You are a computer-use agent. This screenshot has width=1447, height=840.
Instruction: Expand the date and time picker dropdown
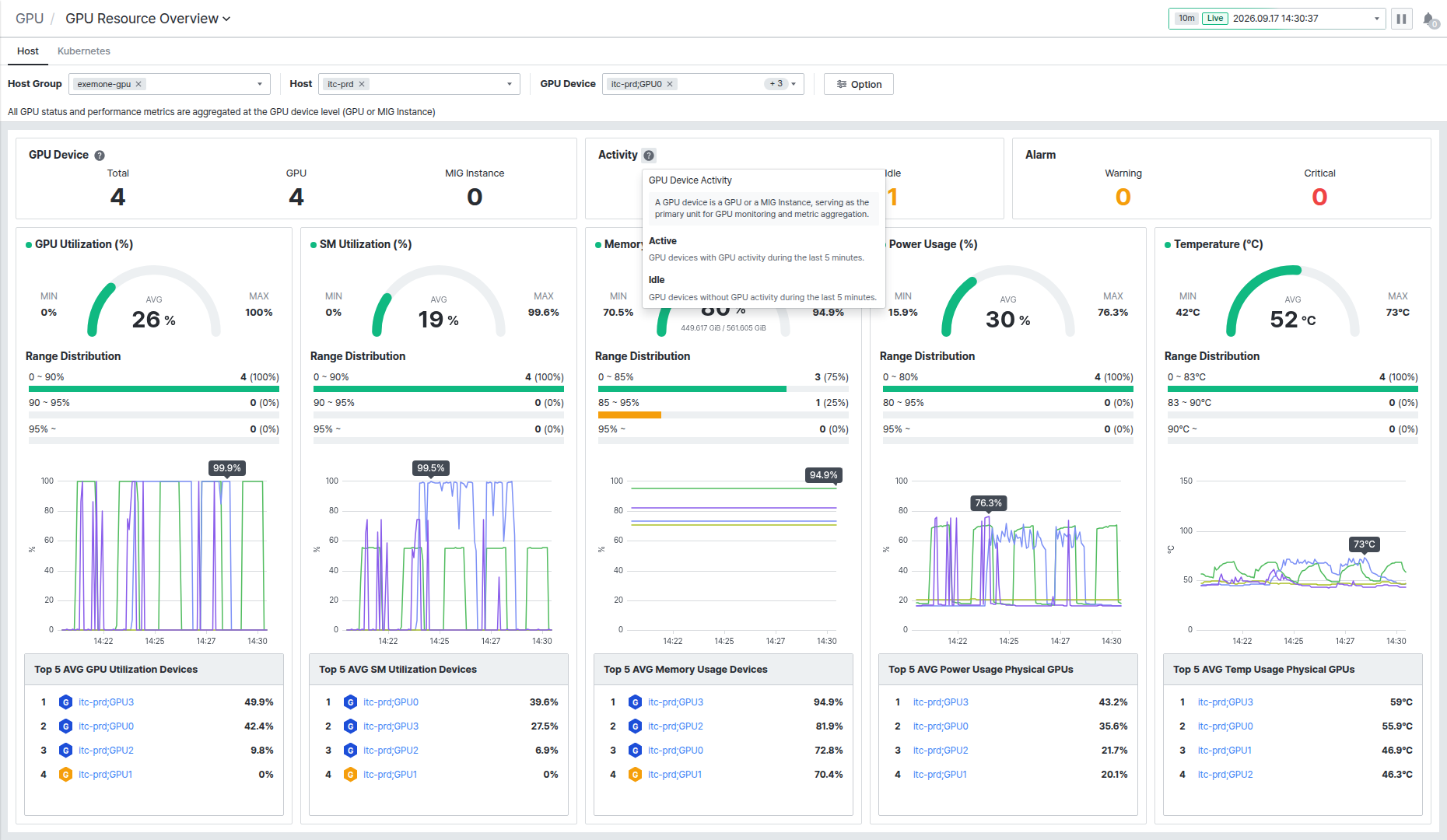tap(1376, 19)
